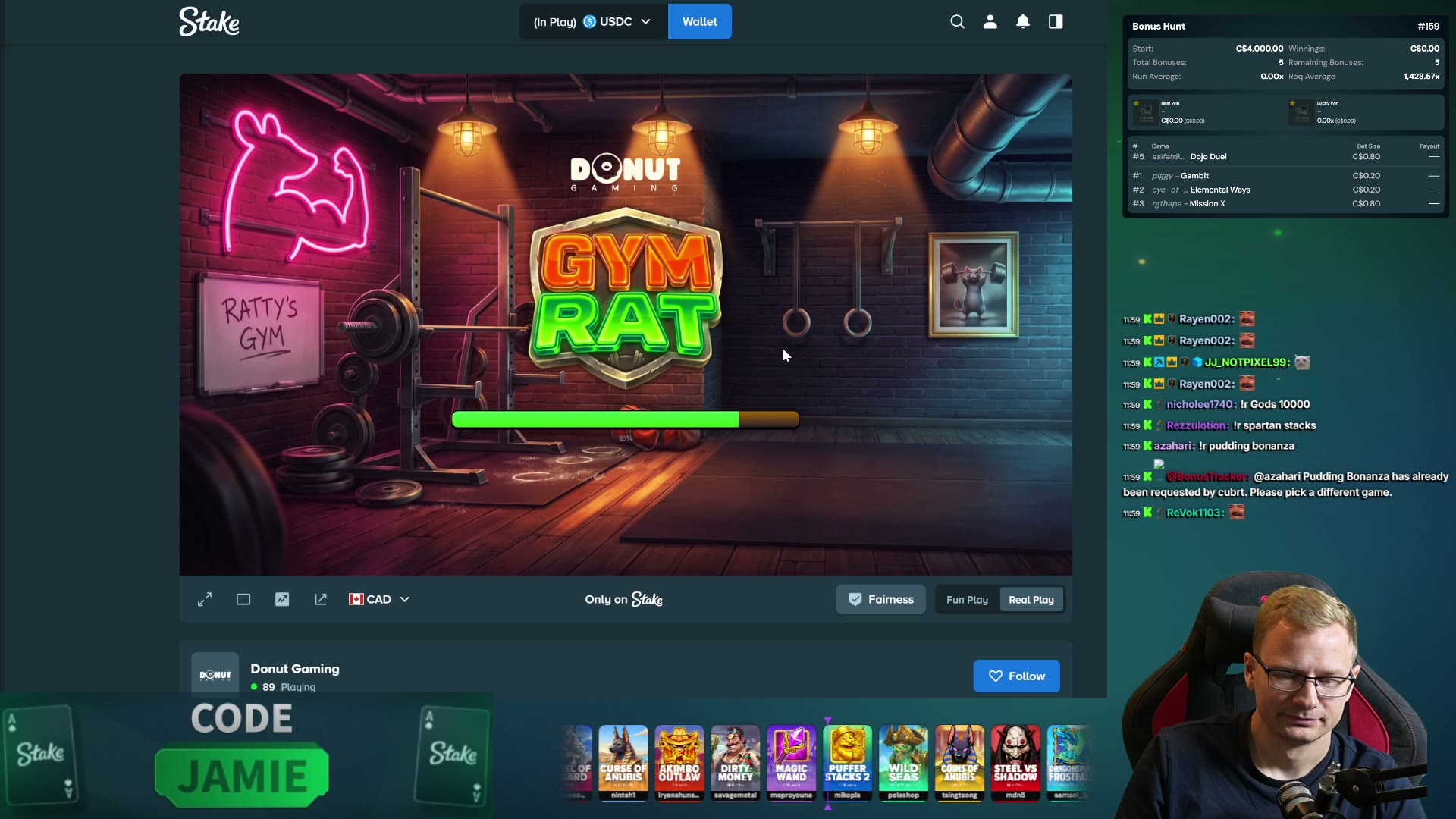Open the Wallet
This screenshot has width=1456, height=819.
[699, 21]
